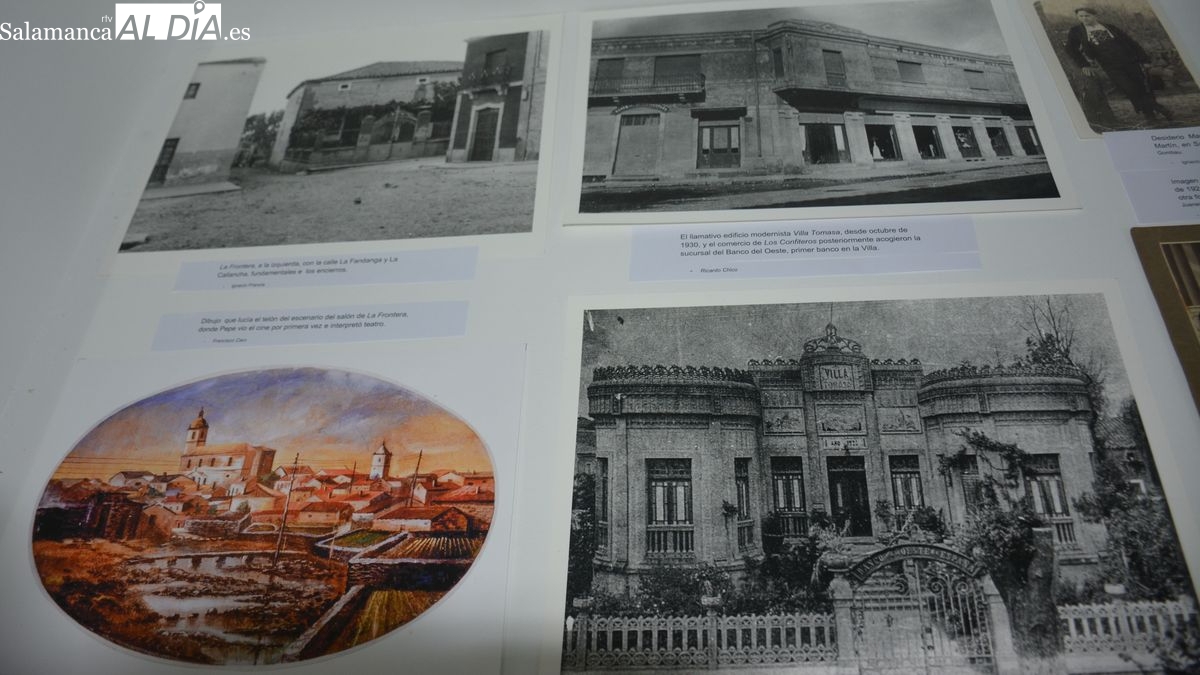Click the smaller bell tower in the painting
This screenshot has width=1200, height=675.
pyautogui.click(x=380, y=461)
